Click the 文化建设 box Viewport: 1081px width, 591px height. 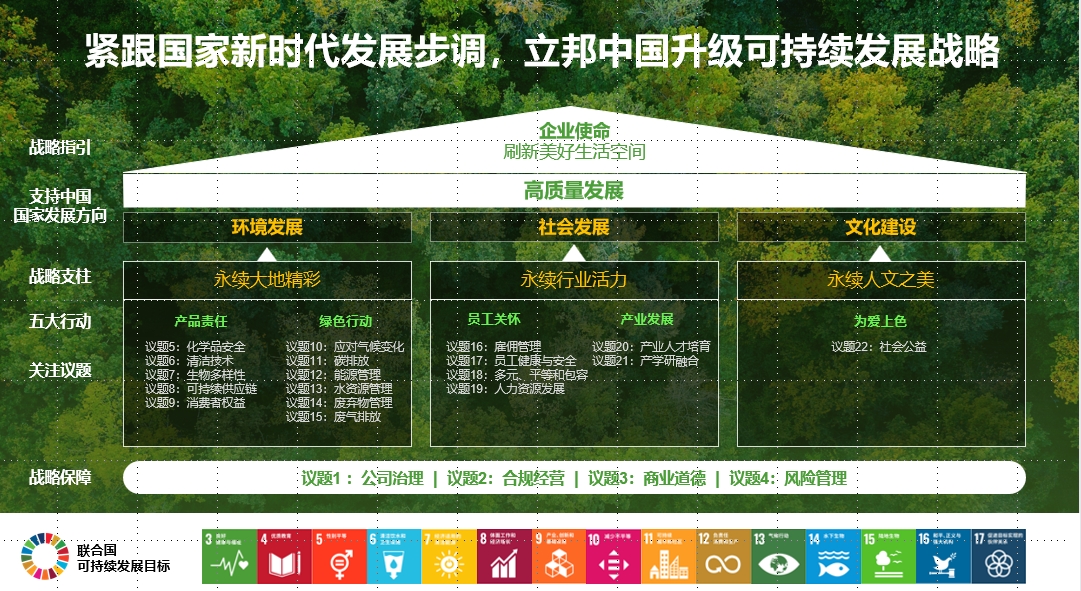tap(881, 227)
